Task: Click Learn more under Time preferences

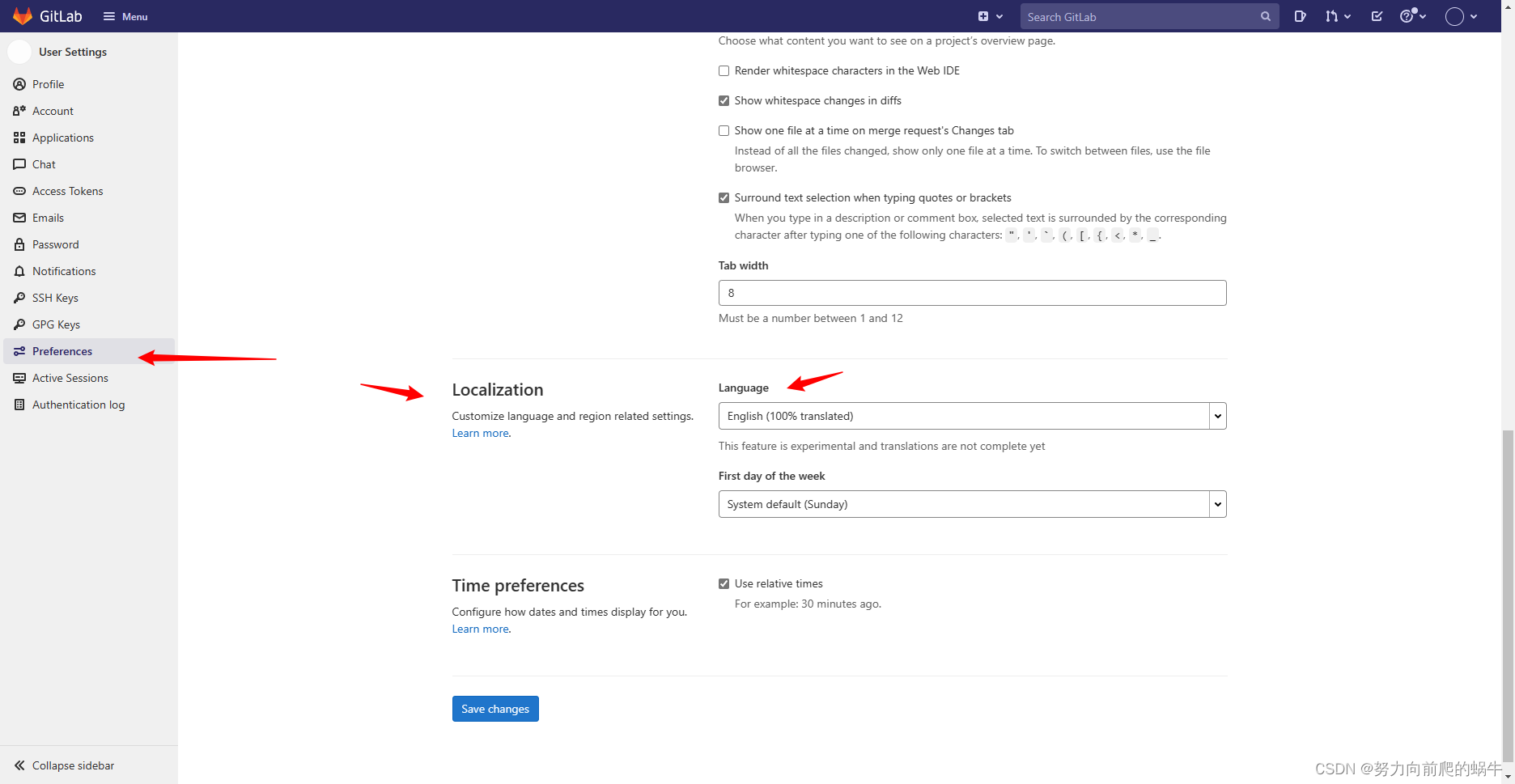Action: coord(481,629)
